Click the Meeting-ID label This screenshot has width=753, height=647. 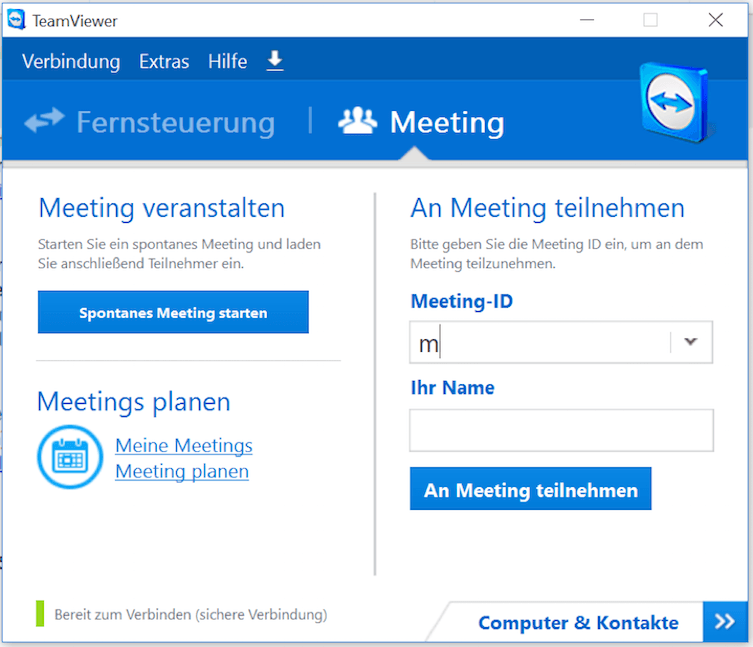(x=462, y=301)
